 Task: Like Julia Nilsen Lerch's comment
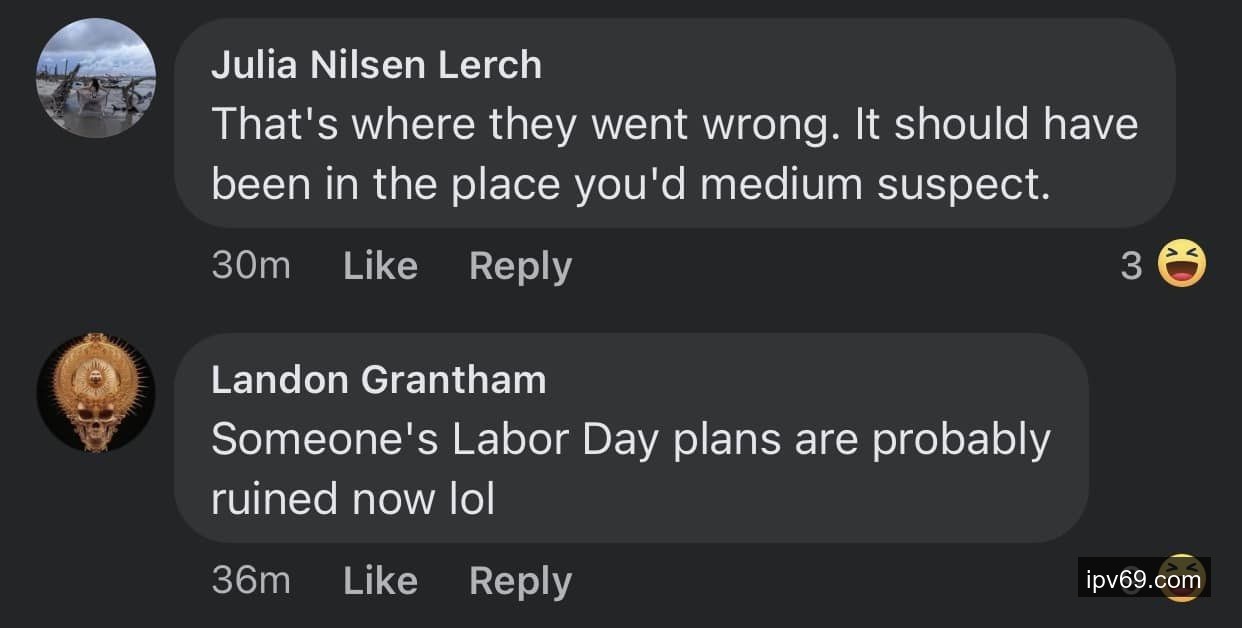coord(380,266)
